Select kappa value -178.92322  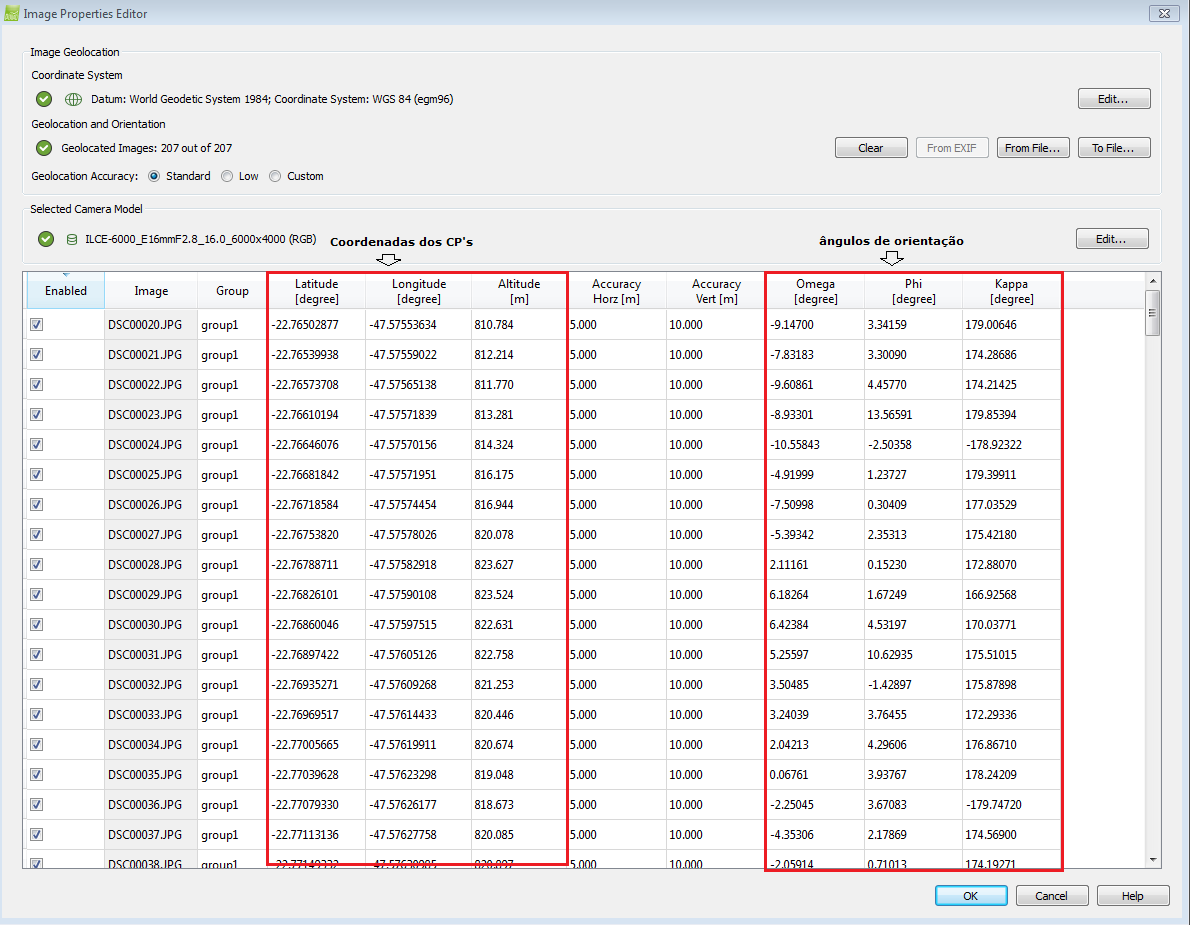point(1012,445)
